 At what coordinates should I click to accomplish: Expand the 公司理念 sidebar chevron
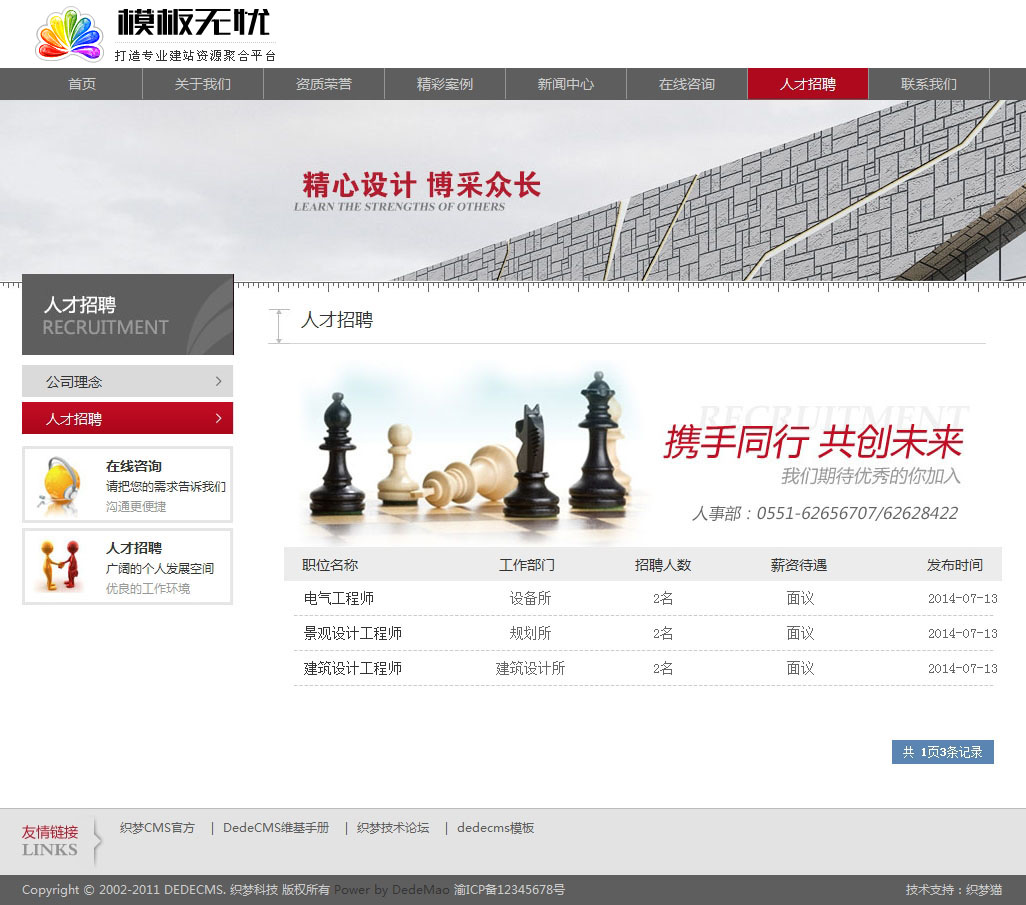218,381
